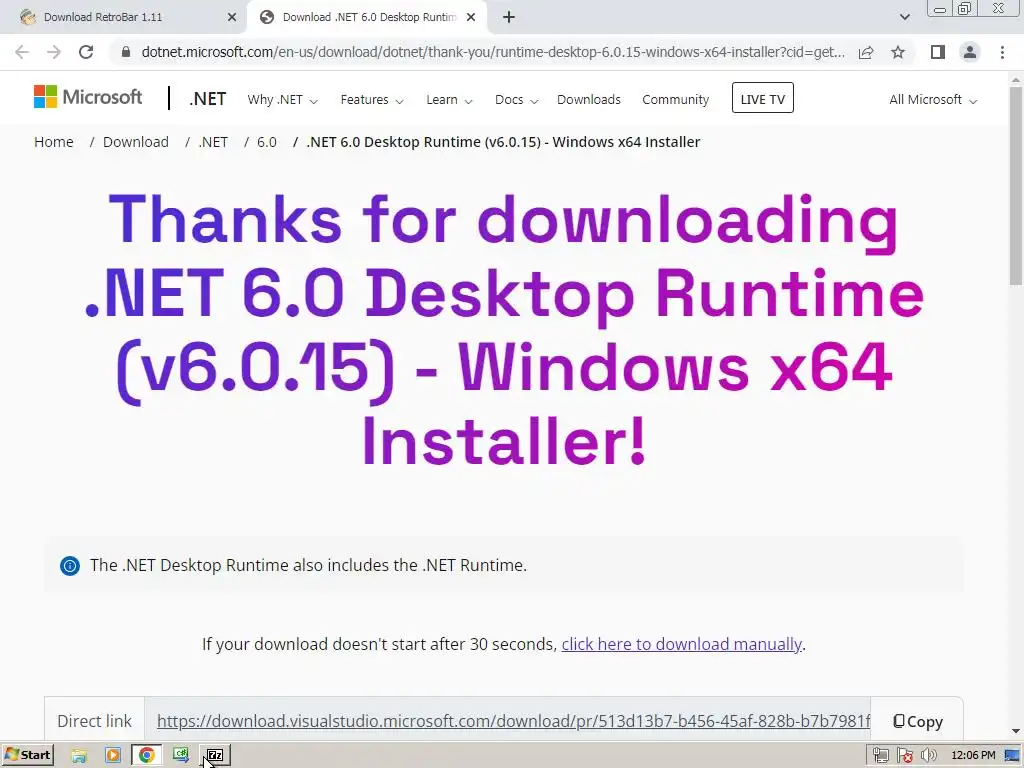Open the Downloads nav item
This screenshot has width=1024, height=768.
pyautogui.click(x=588, y=100)
